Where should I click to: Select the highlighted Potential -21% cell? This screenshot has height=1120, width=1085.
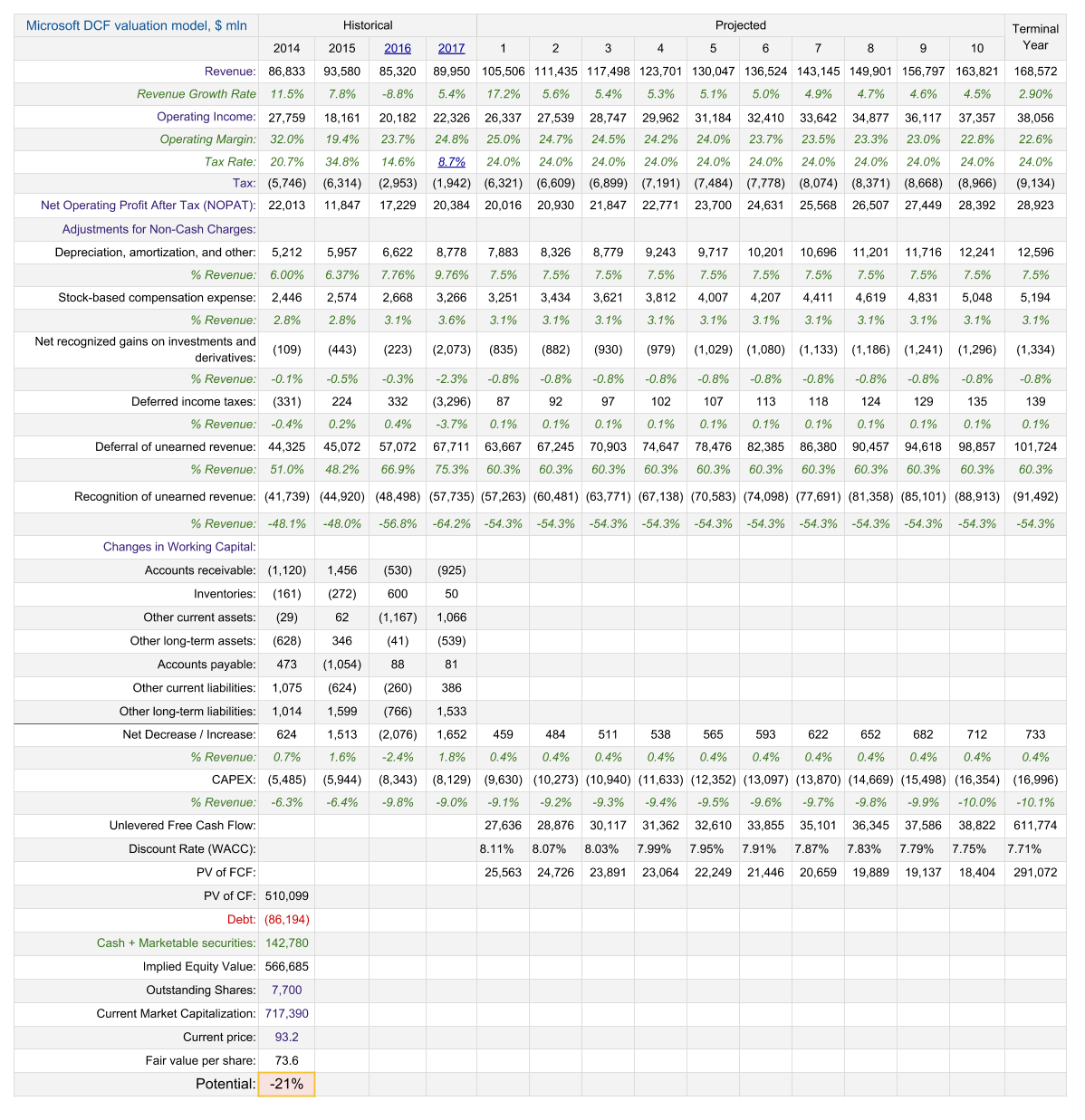pyautogui.click(x=286, y=1084)
